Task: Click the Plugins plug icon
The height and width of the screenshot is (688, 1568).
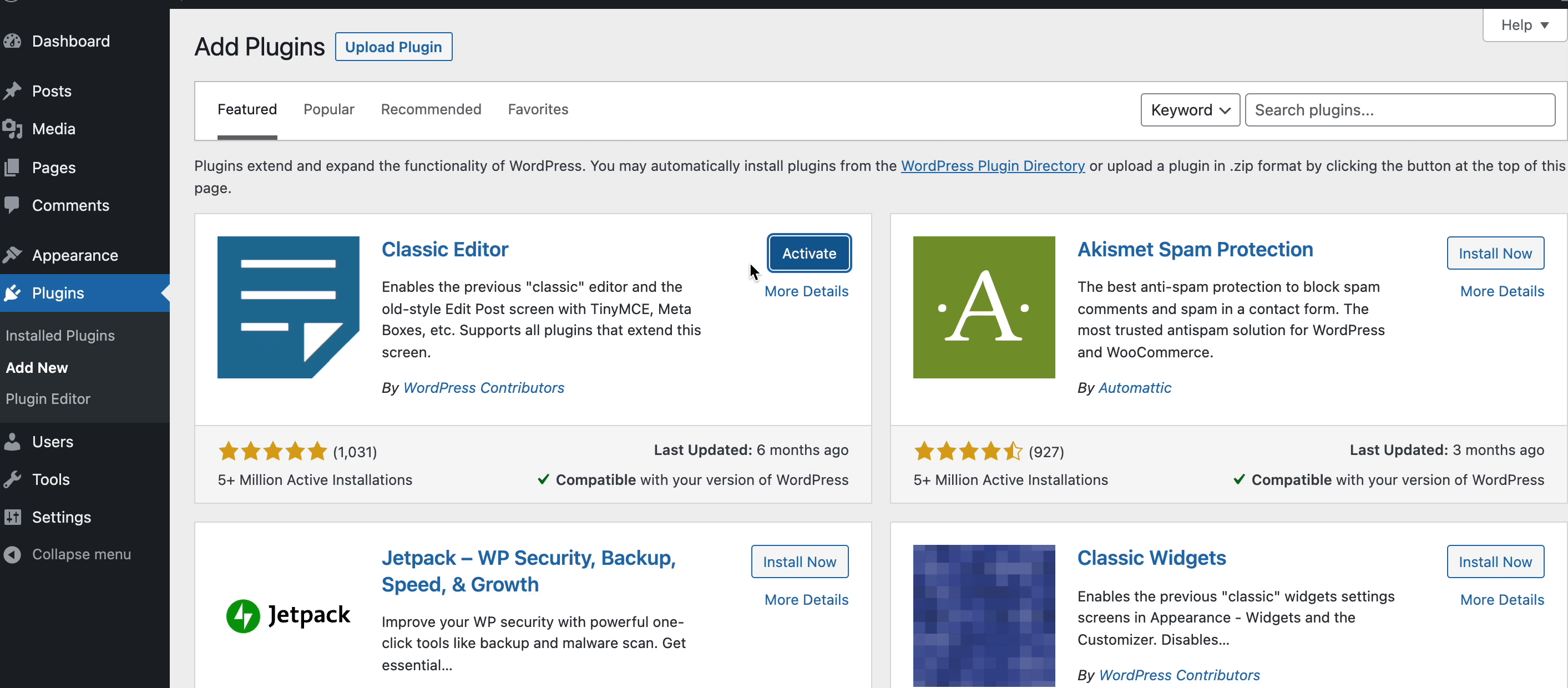Action: (x=12, y=292)
